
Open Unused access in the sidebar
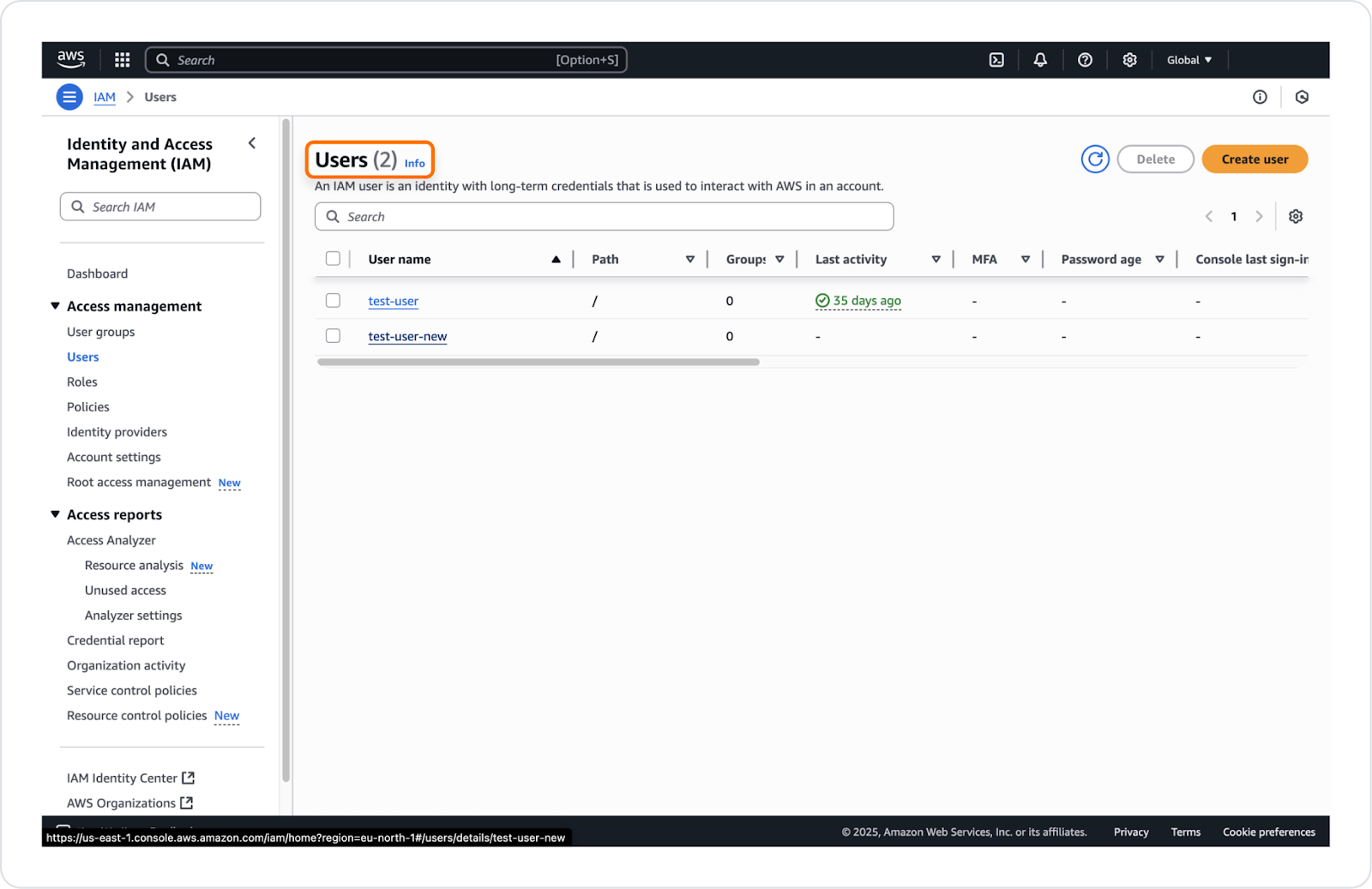(x=125, y=590)
